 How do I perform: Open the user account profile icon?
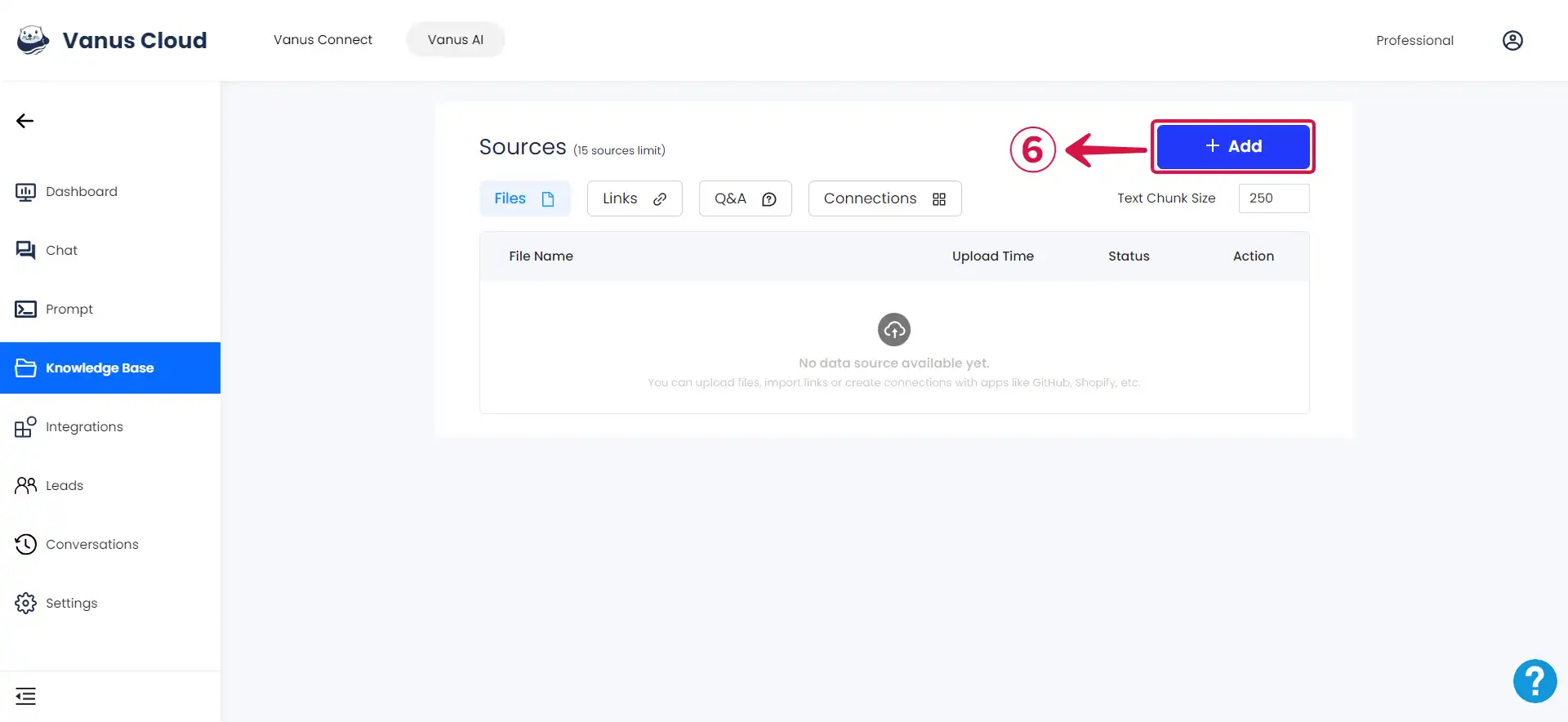(1512, 40)
